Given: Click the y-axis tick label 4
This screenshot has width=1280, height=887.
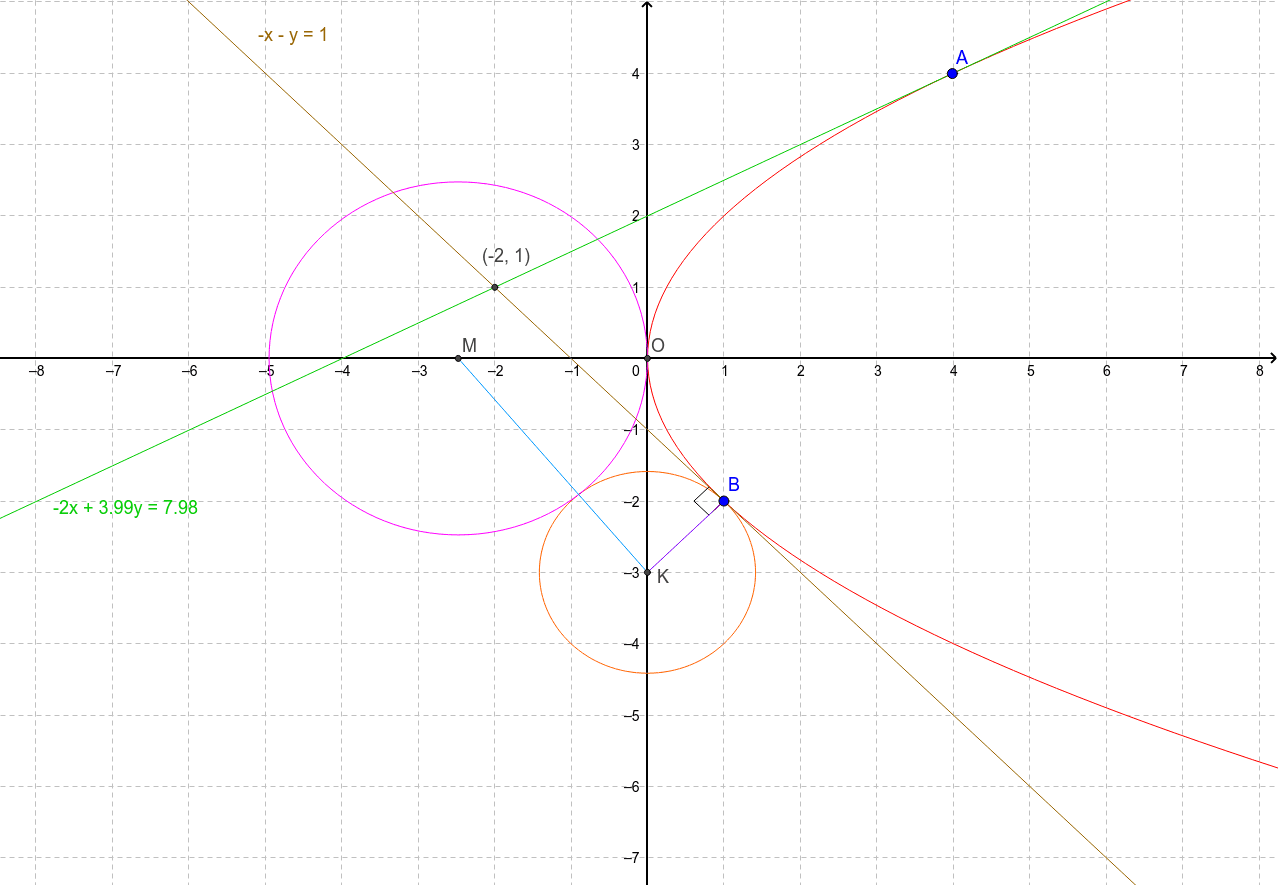Looking at the screenshot, I should pyautogui.click(x=634, y=74).
